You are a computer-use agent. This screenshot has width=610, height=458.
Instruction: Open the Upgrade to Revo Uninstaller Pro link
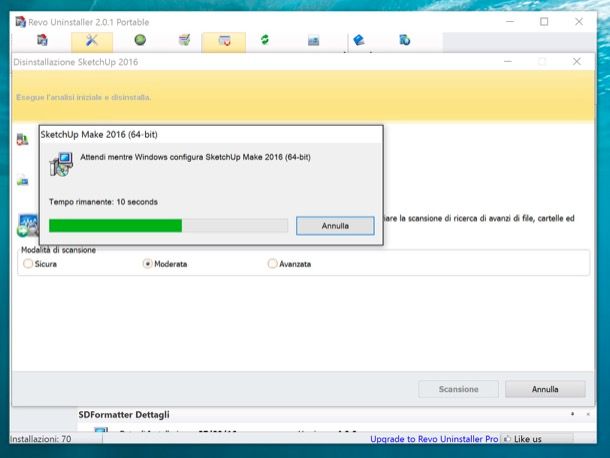pos(434,439)
